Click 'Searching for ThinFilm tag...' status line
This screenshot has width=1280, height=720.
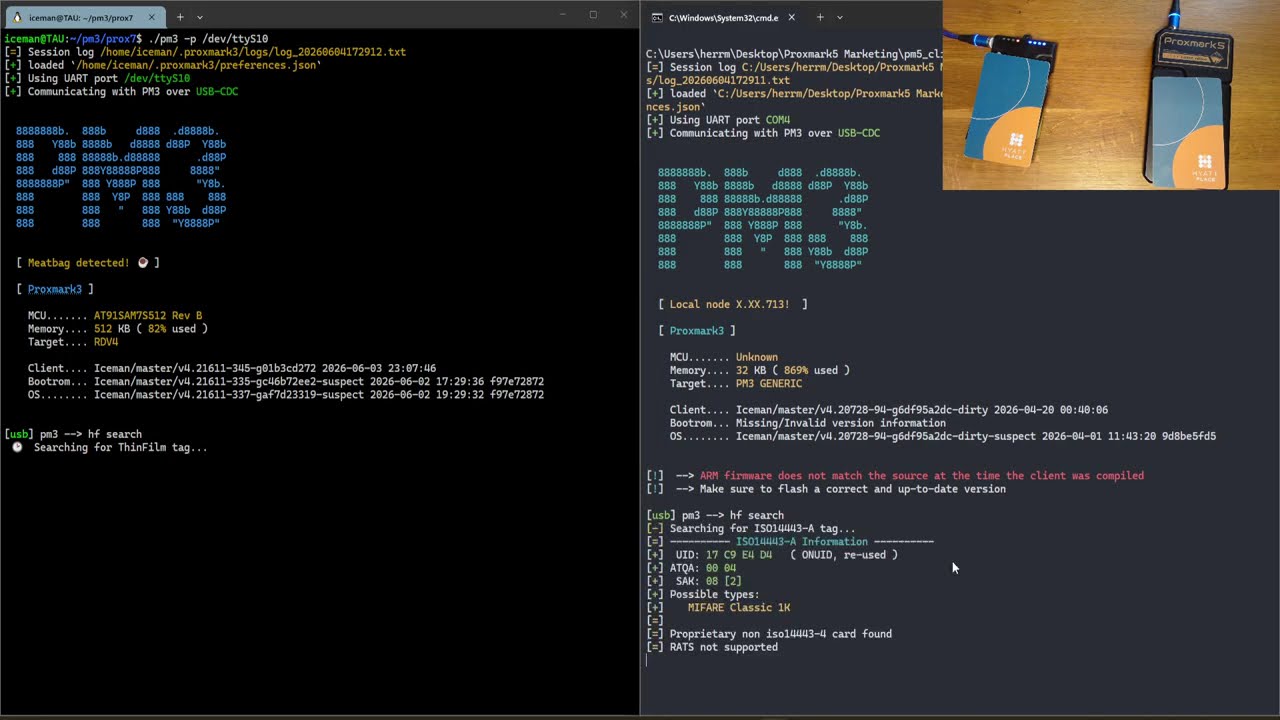coord(120,447)
